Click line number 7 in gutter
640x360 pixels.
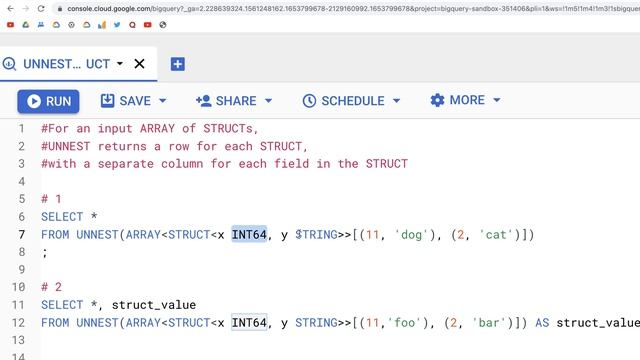[x=22, y=235]
